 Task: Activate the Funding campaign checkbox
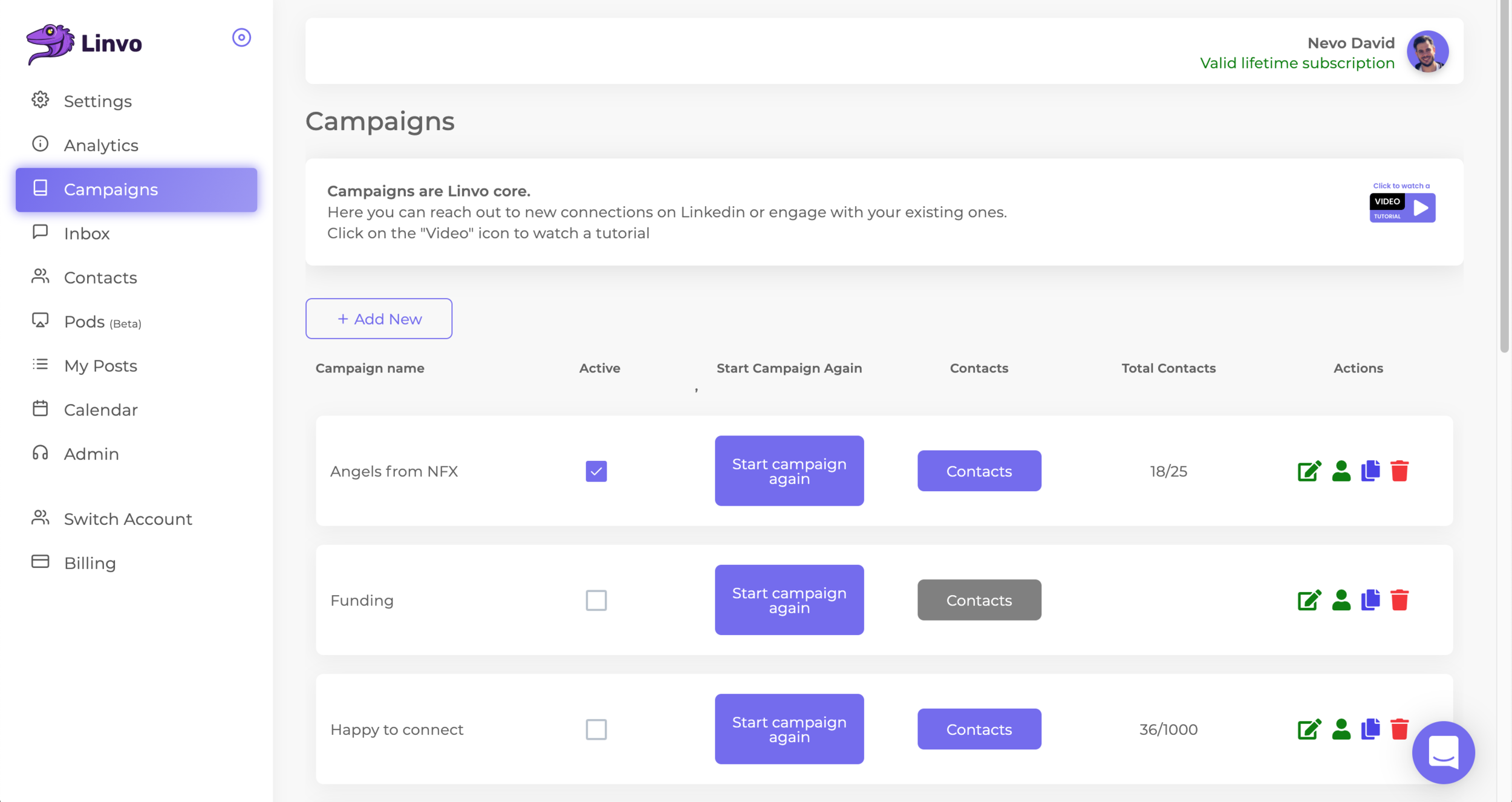pos(596,600)
